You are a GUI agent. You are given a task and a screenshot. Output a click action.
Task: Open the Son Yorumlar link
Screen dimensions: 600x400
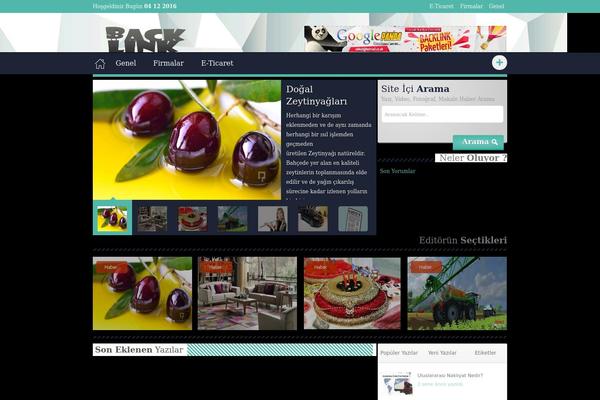point(398,171)
